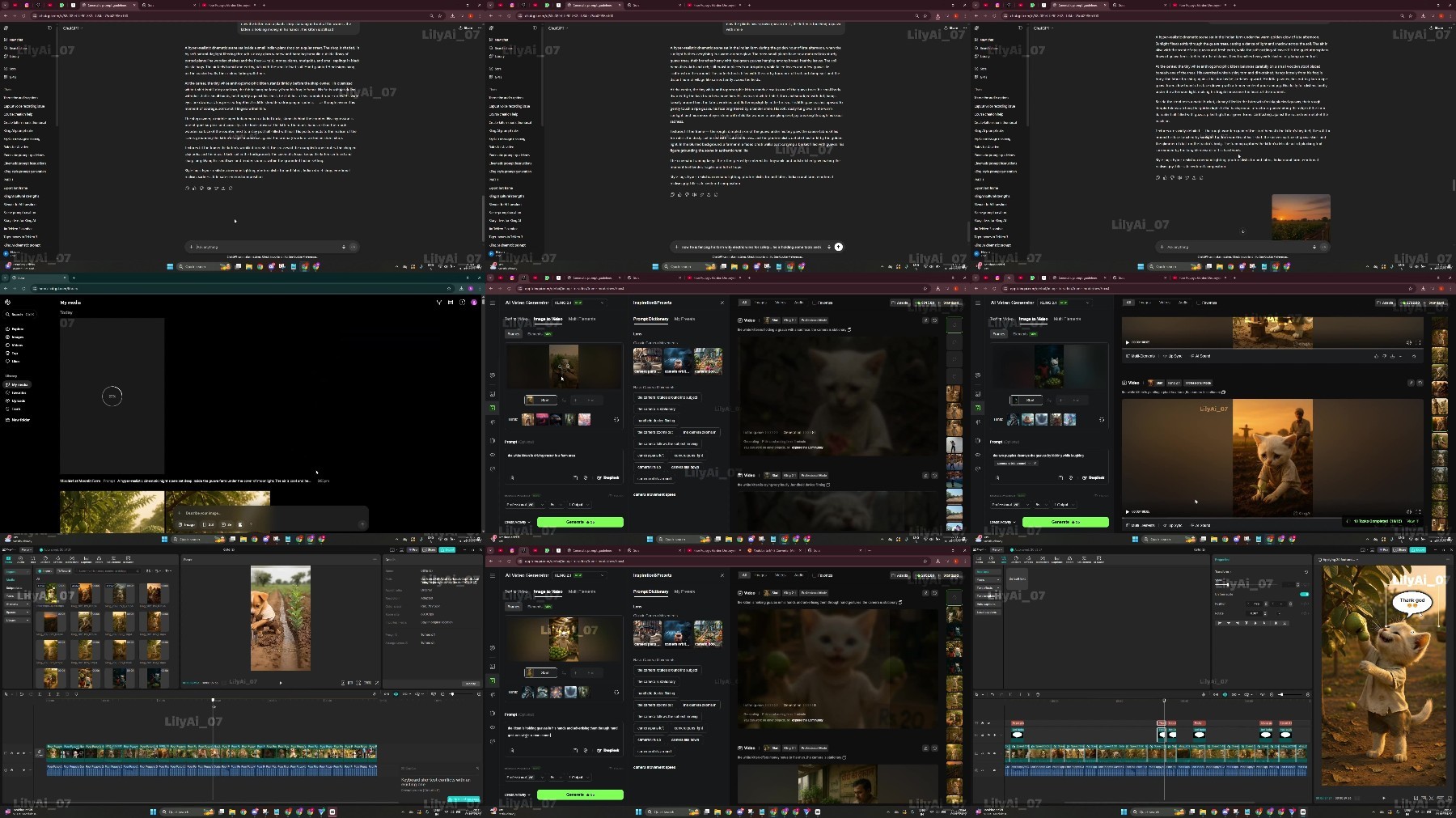Send the message in top-middle ChatGPT window

pos(839,247)
